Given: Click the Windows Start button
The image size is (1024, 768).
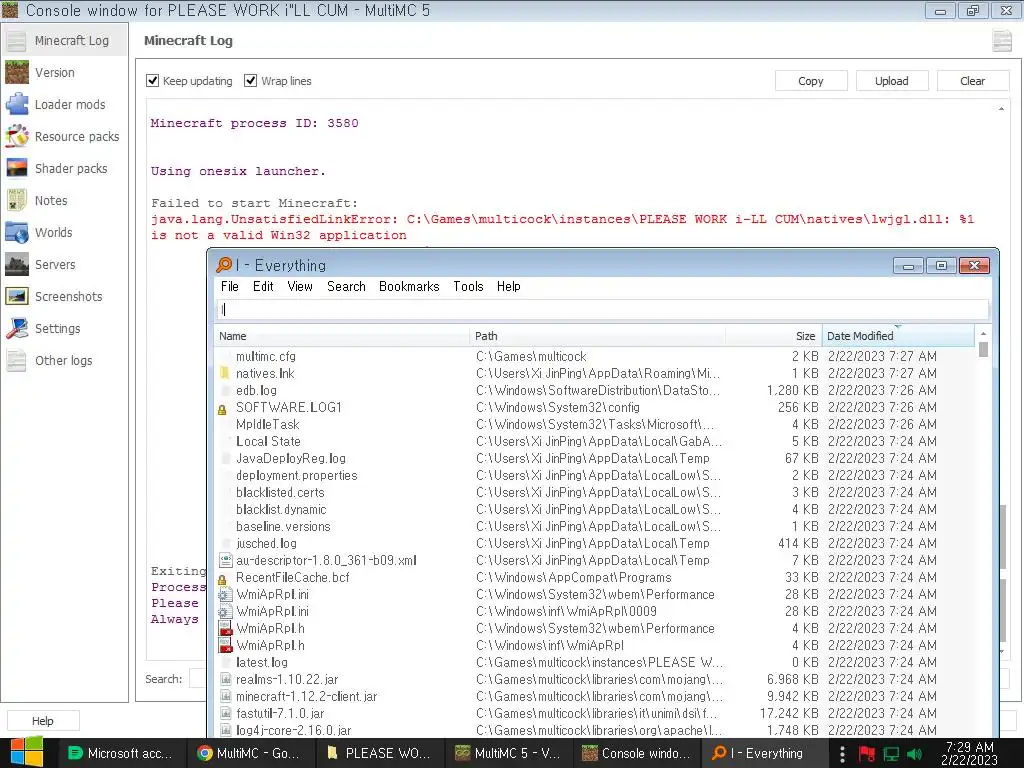Looking at the screenshot, I should point(27,753).
